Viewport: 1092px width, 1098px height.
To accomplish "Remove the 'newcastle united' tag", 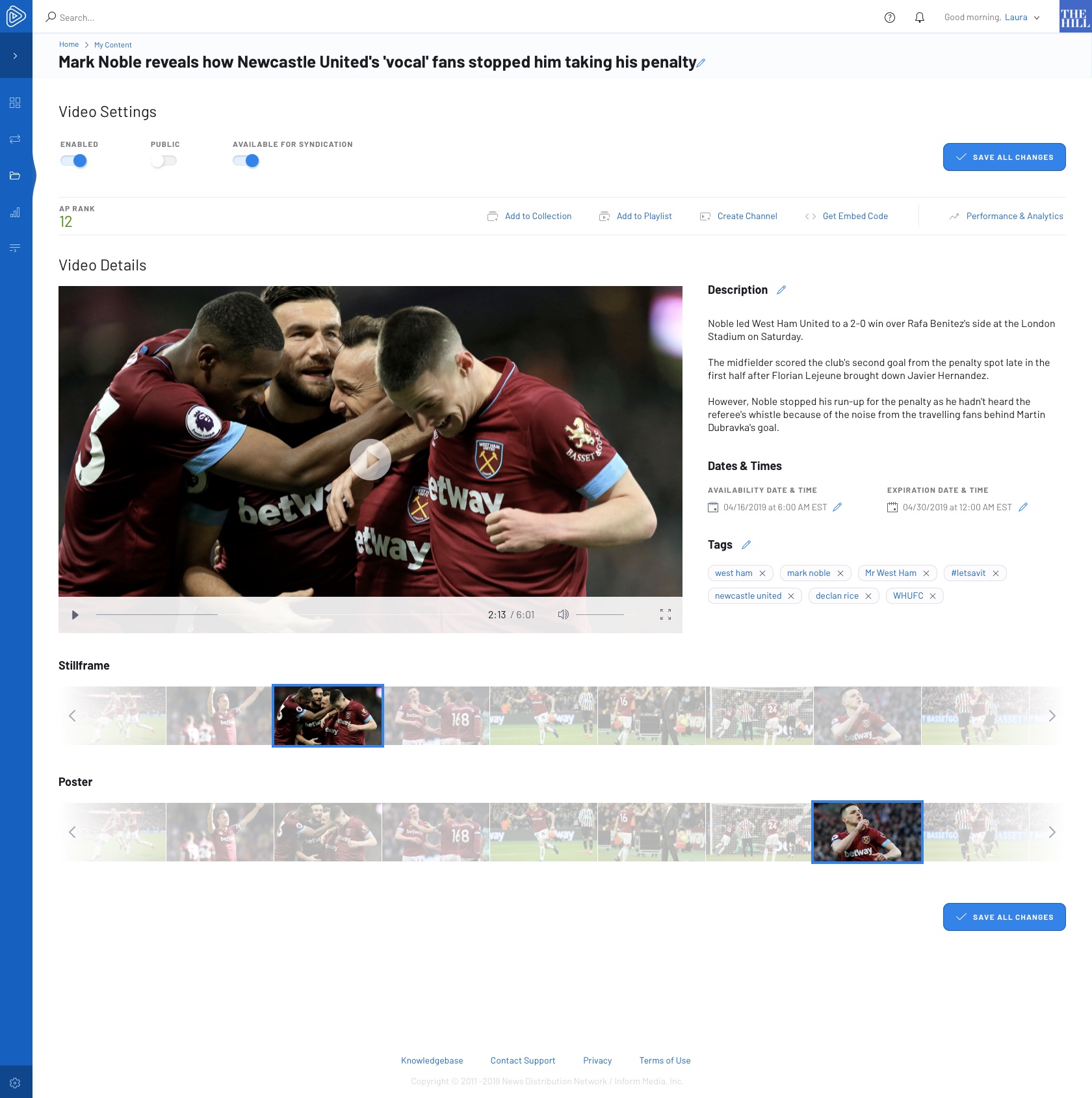I will 791,596.
